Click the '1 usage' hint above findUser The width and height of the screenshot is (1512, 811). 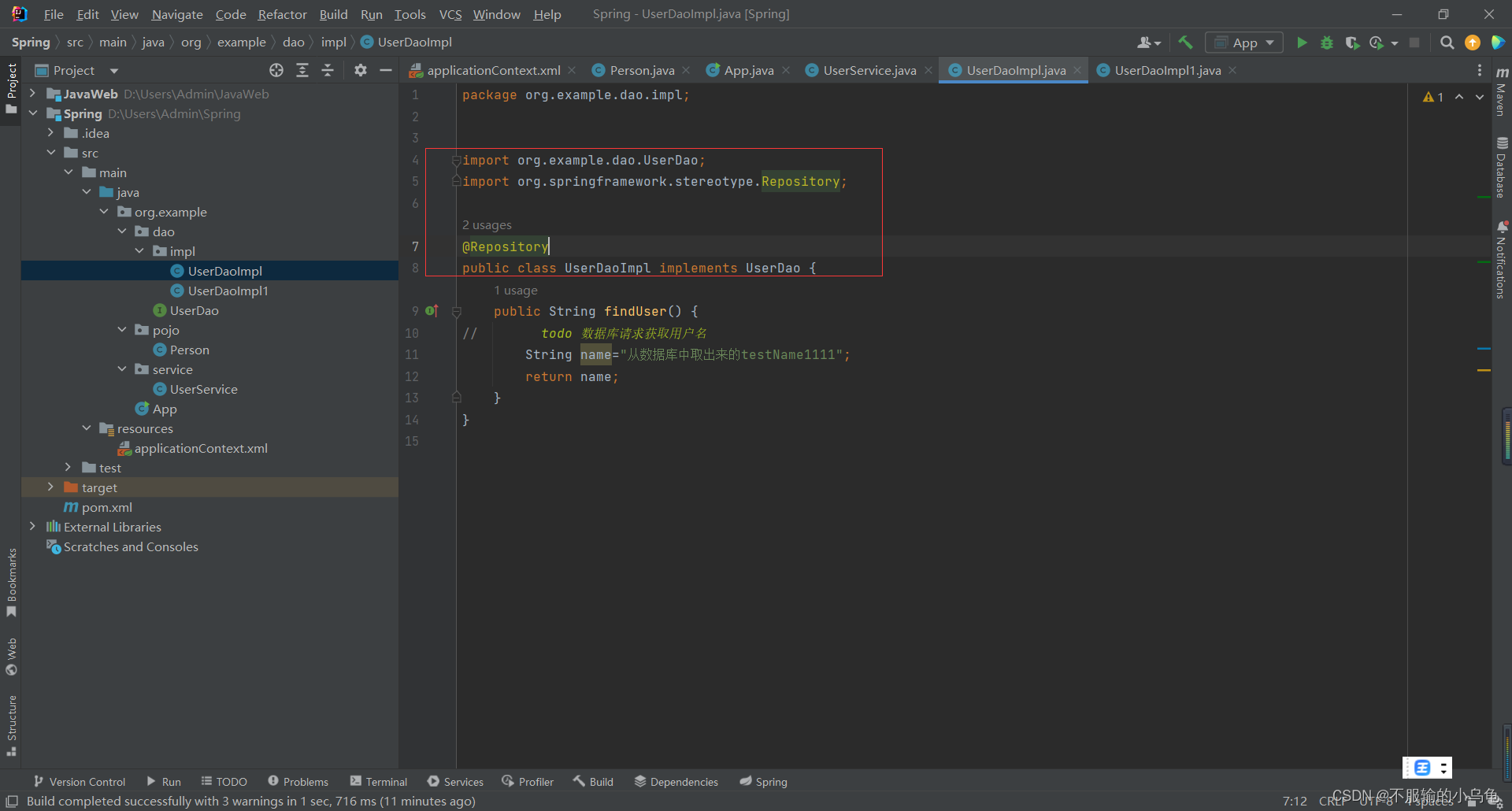pos(516,291)
